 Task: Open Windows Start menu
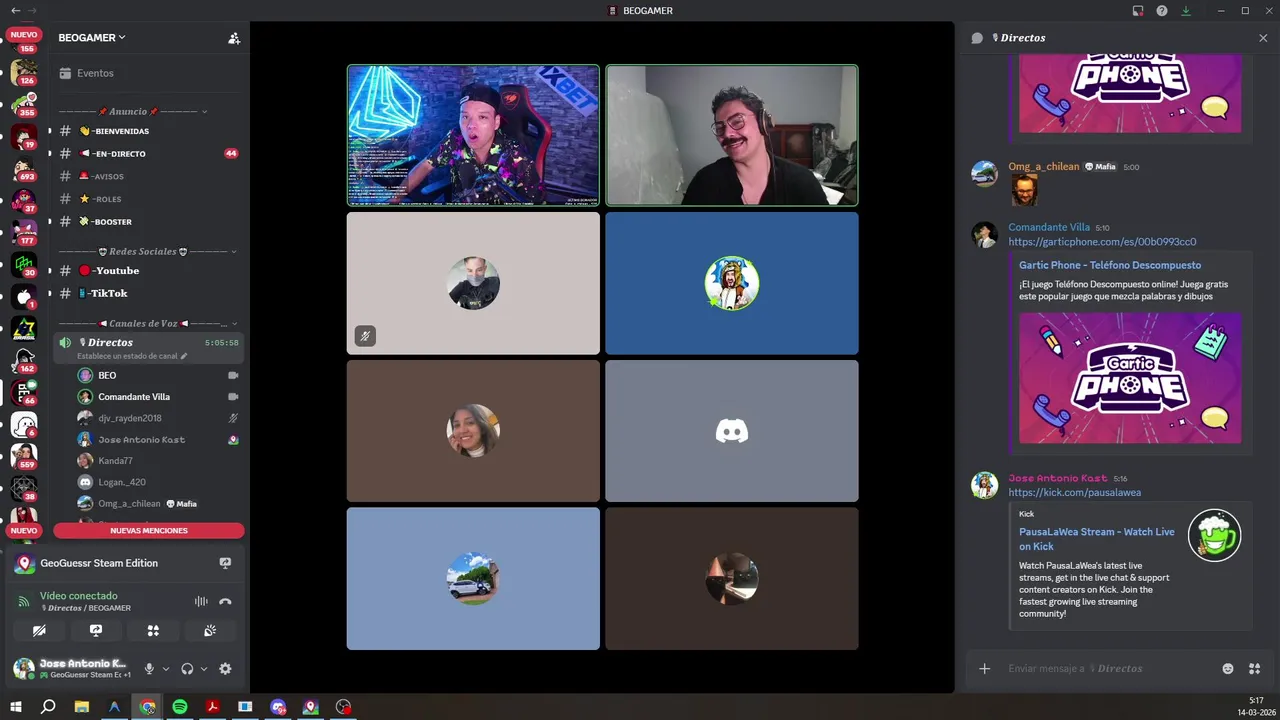[x=16, y=707]
